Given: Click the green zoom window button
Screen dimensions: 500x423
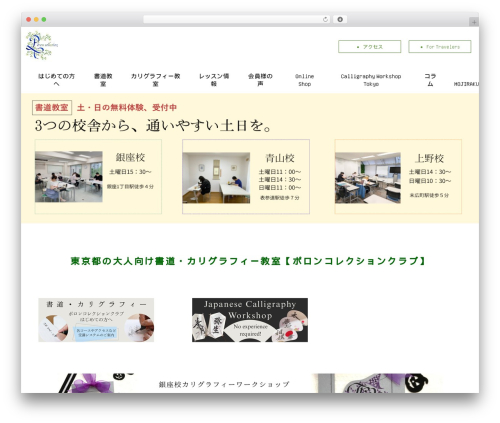Looking at the screenshot, I should coord(44,20).
